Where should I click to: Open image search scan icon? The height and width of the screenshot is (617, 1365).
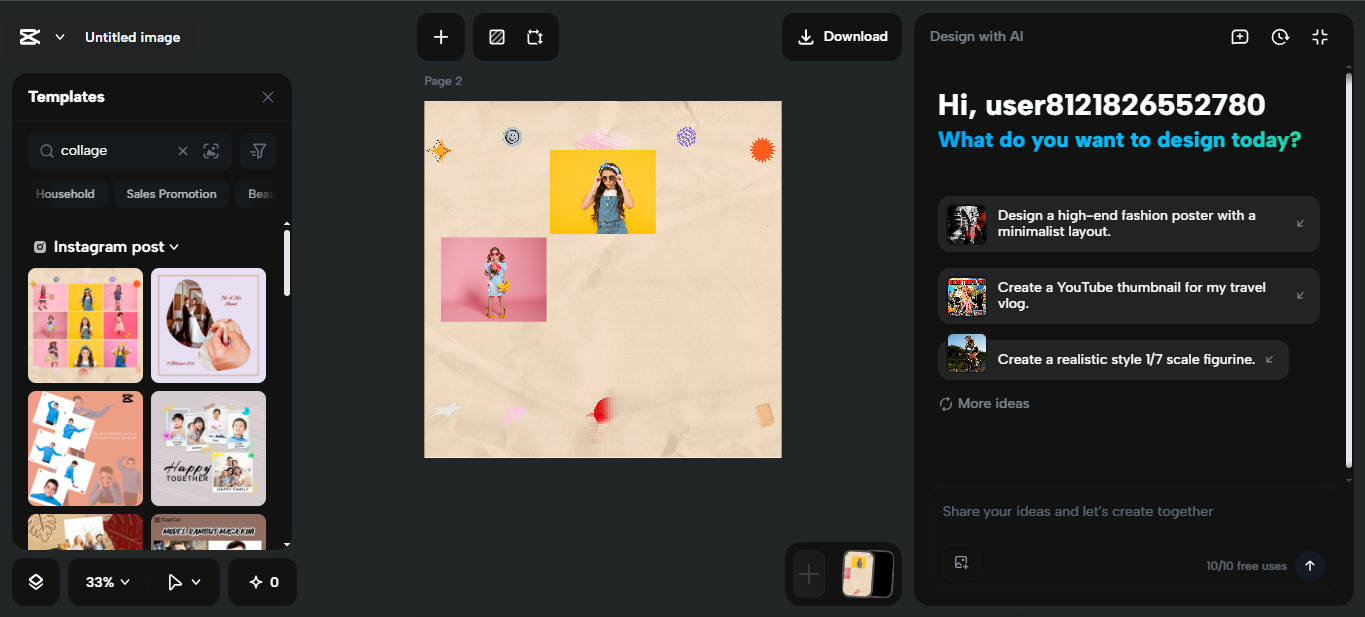coord(211,151)
